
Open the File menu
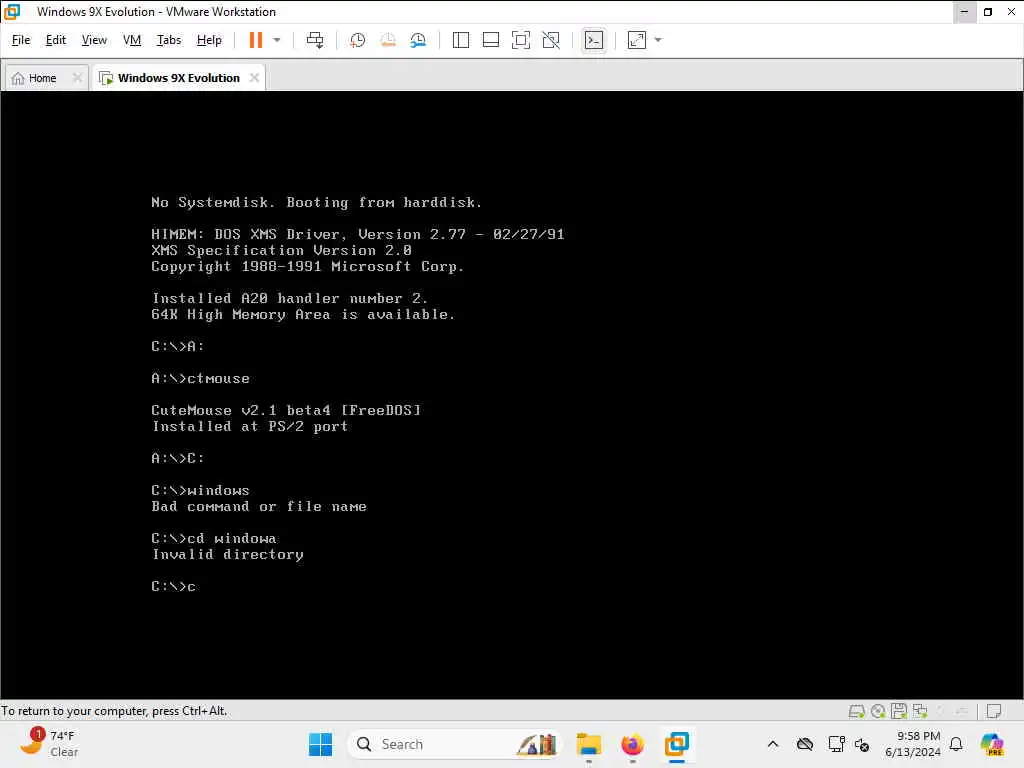pyautogui.click(x=21, y=40)
